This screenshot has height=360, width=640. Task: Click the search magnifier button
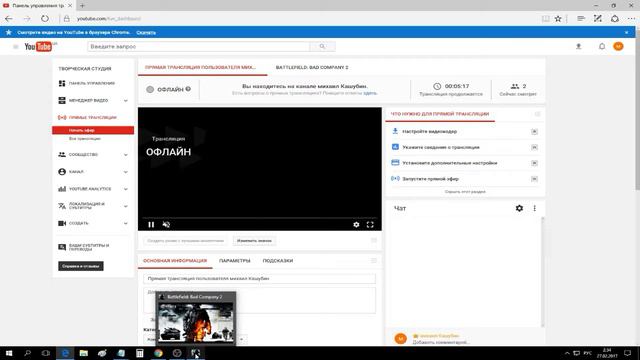pyautogui.click(x=322, y=47)
